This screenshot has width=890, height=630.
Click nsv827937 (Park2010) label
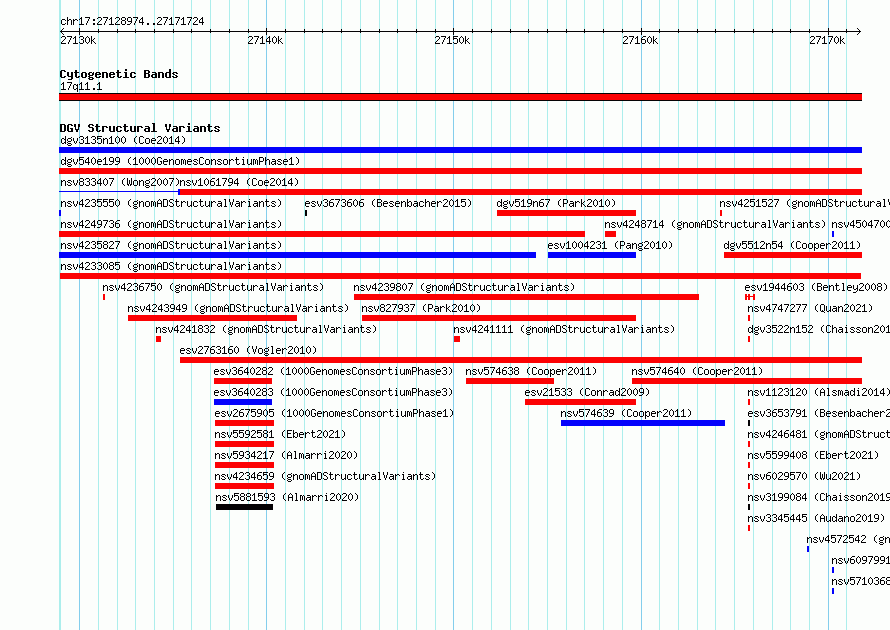421,308
